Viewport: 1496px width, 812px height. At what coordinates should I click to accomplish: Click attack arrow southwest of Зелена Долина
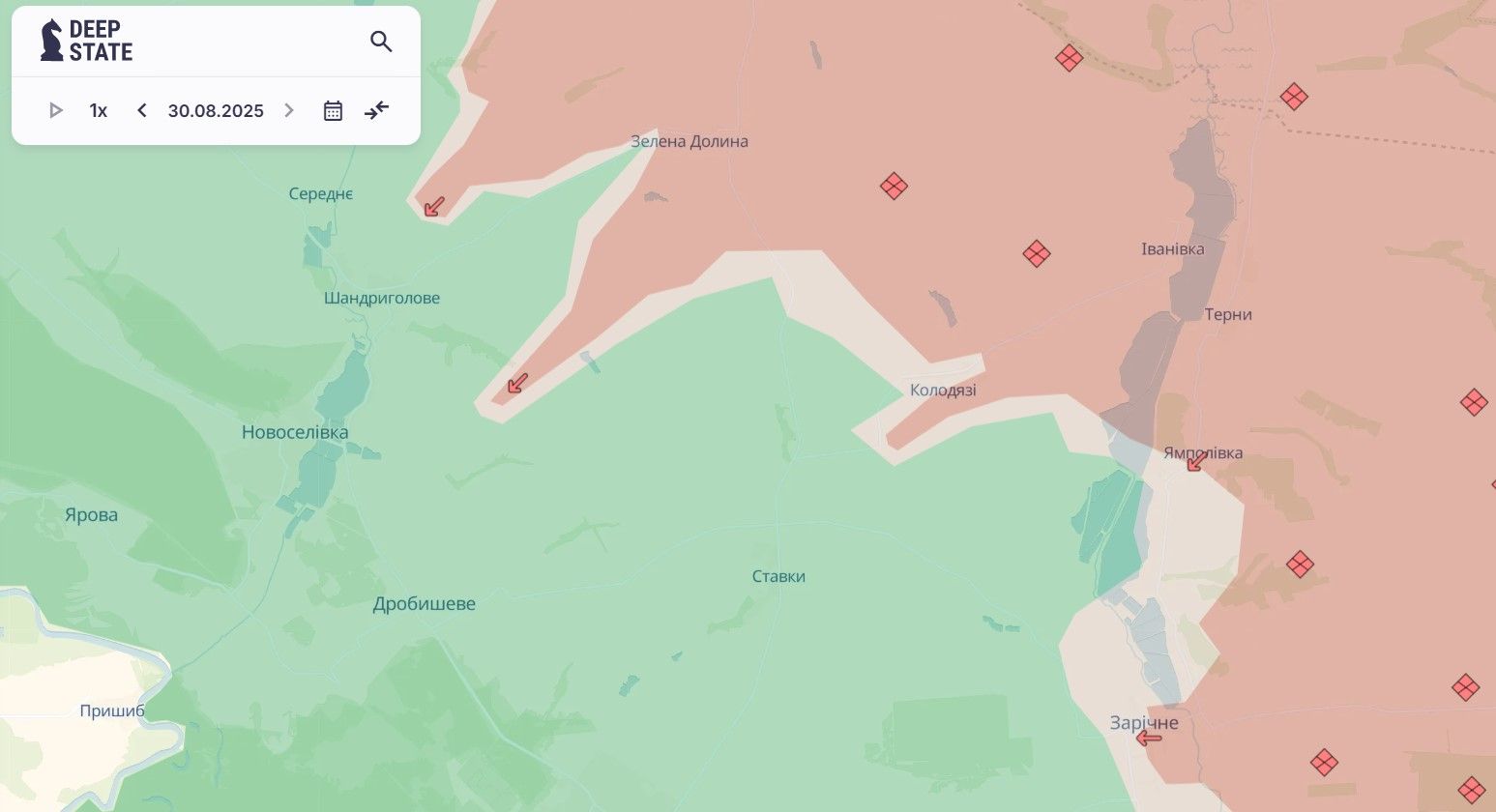(x=517, y=383)
